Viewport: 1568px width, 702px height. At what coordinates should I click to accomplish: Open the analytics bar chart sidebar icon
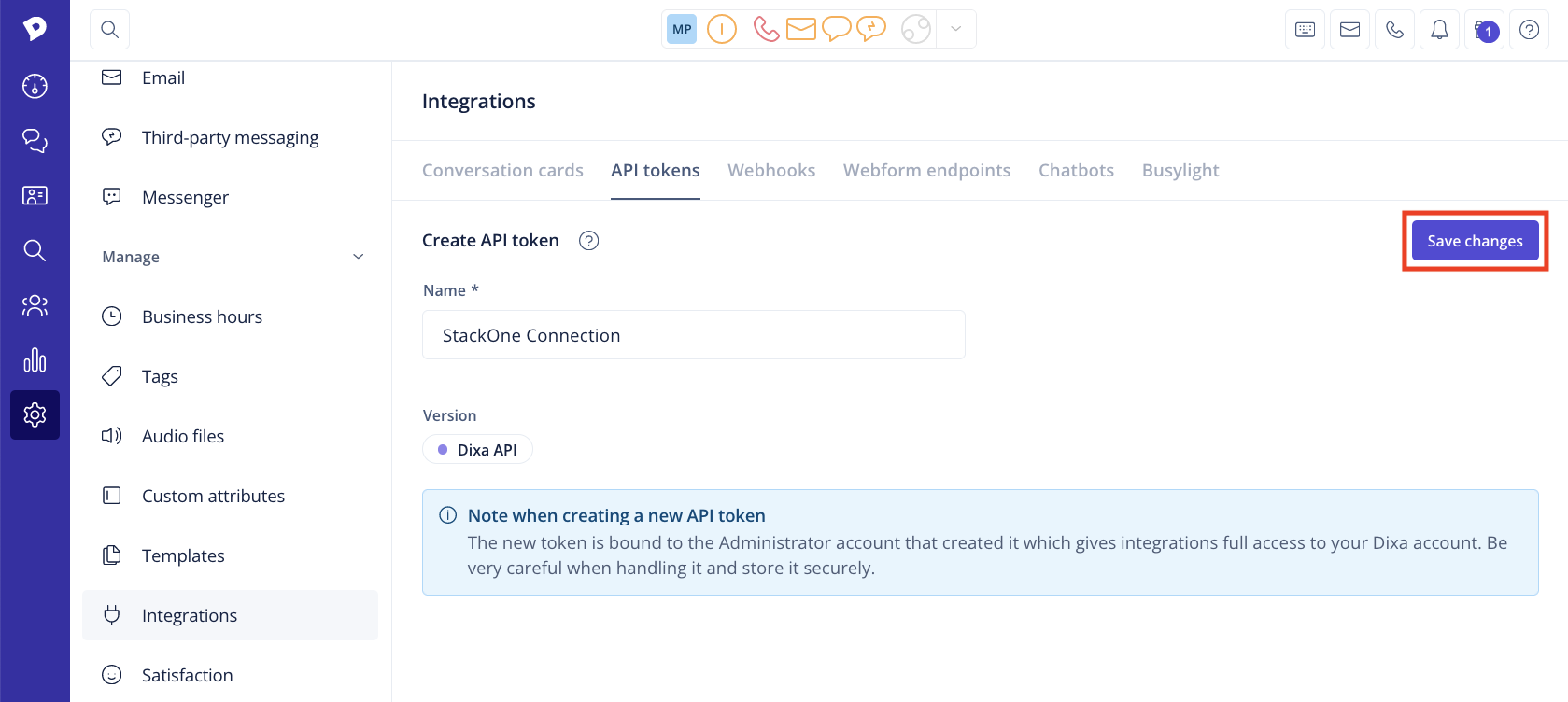(35, 359)
